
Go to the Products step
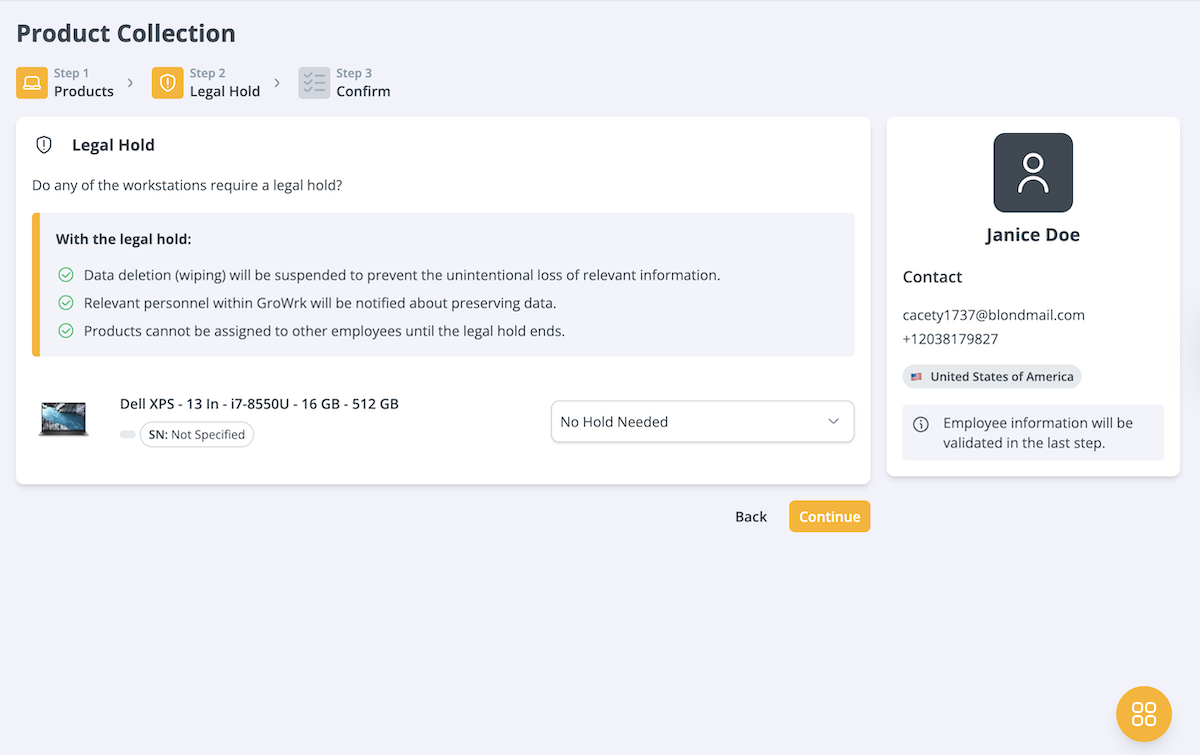pos(84,91)
